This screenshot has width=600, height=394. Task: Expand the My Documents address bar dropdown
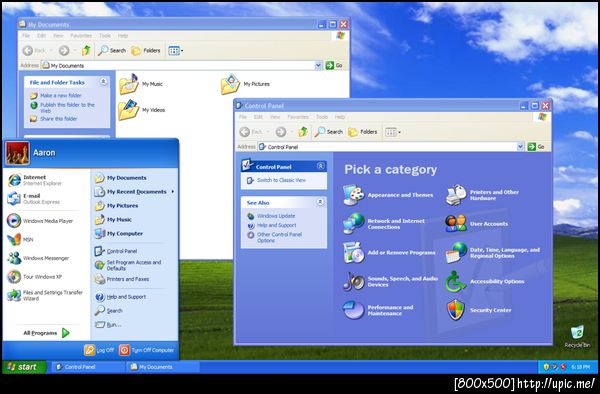(x=318, y=65)
